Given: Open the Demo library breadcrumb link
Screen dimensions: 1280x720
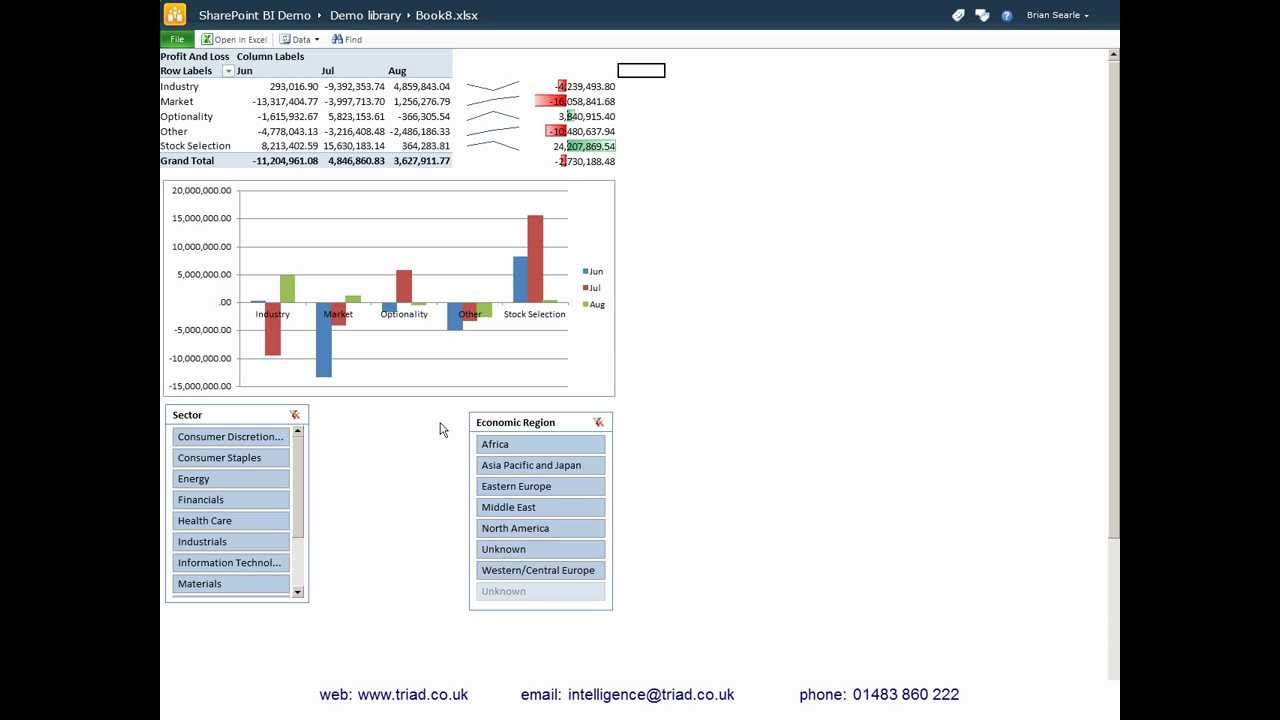Looking at the screenshot, I should tap(365, 15).
